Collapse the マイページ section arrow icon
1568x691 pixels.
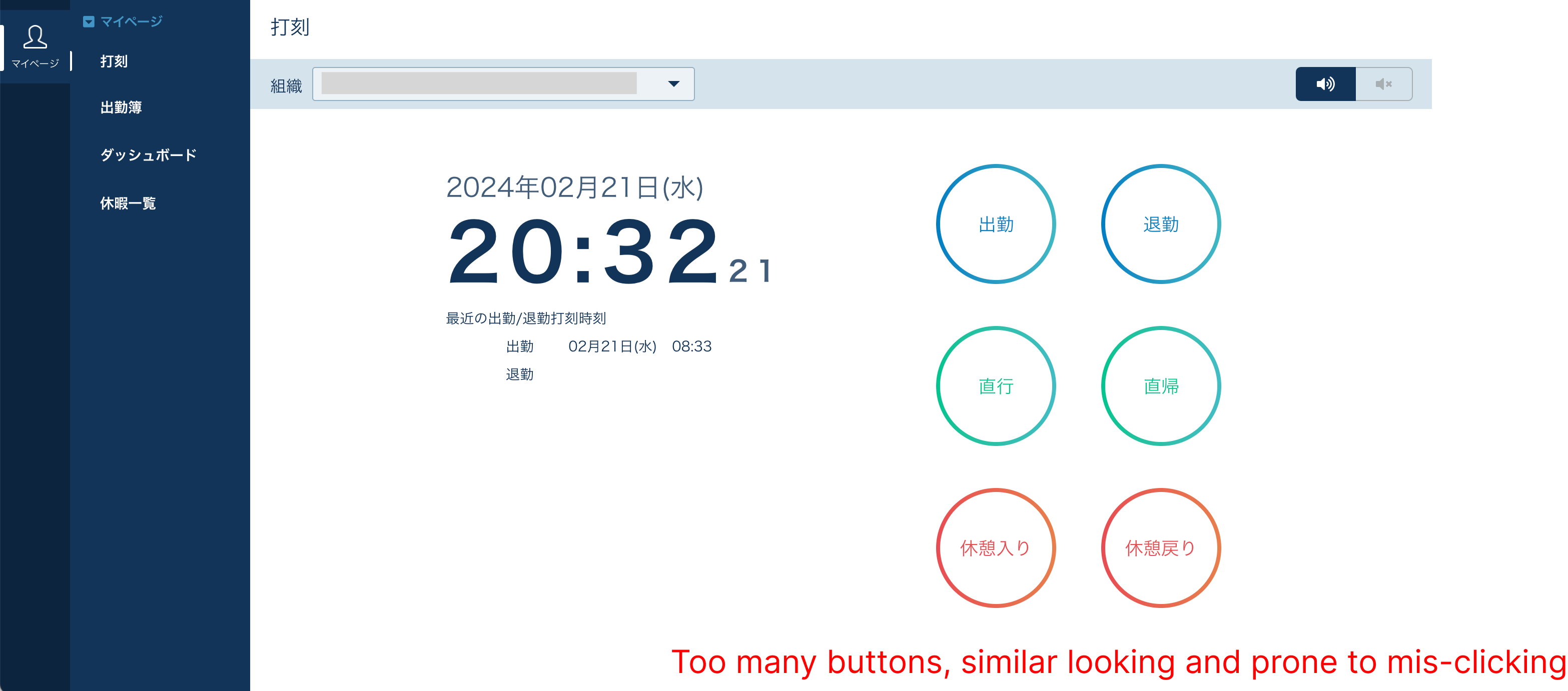89,22
